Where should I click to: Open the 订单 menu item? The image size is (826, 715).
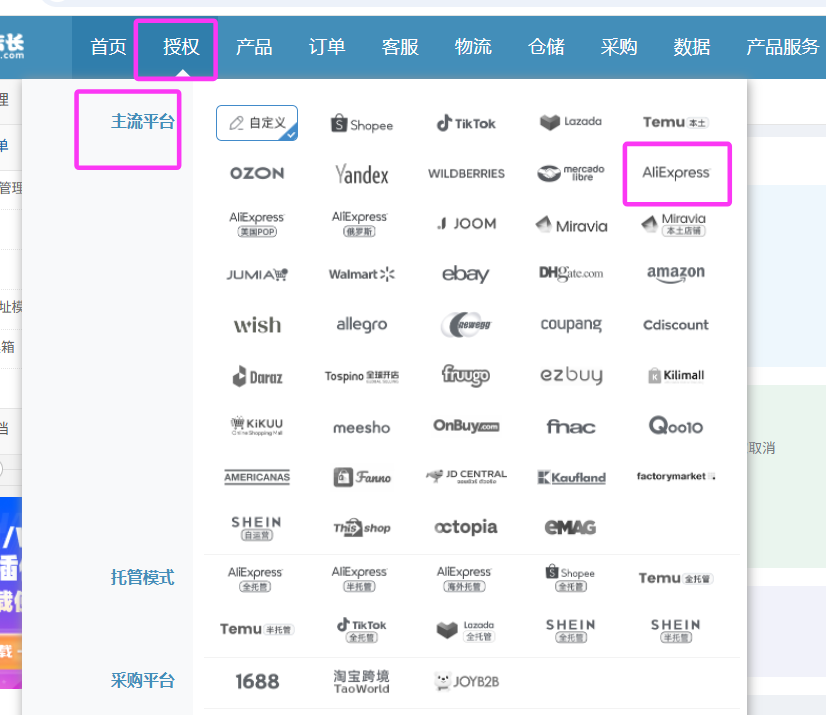327,47
